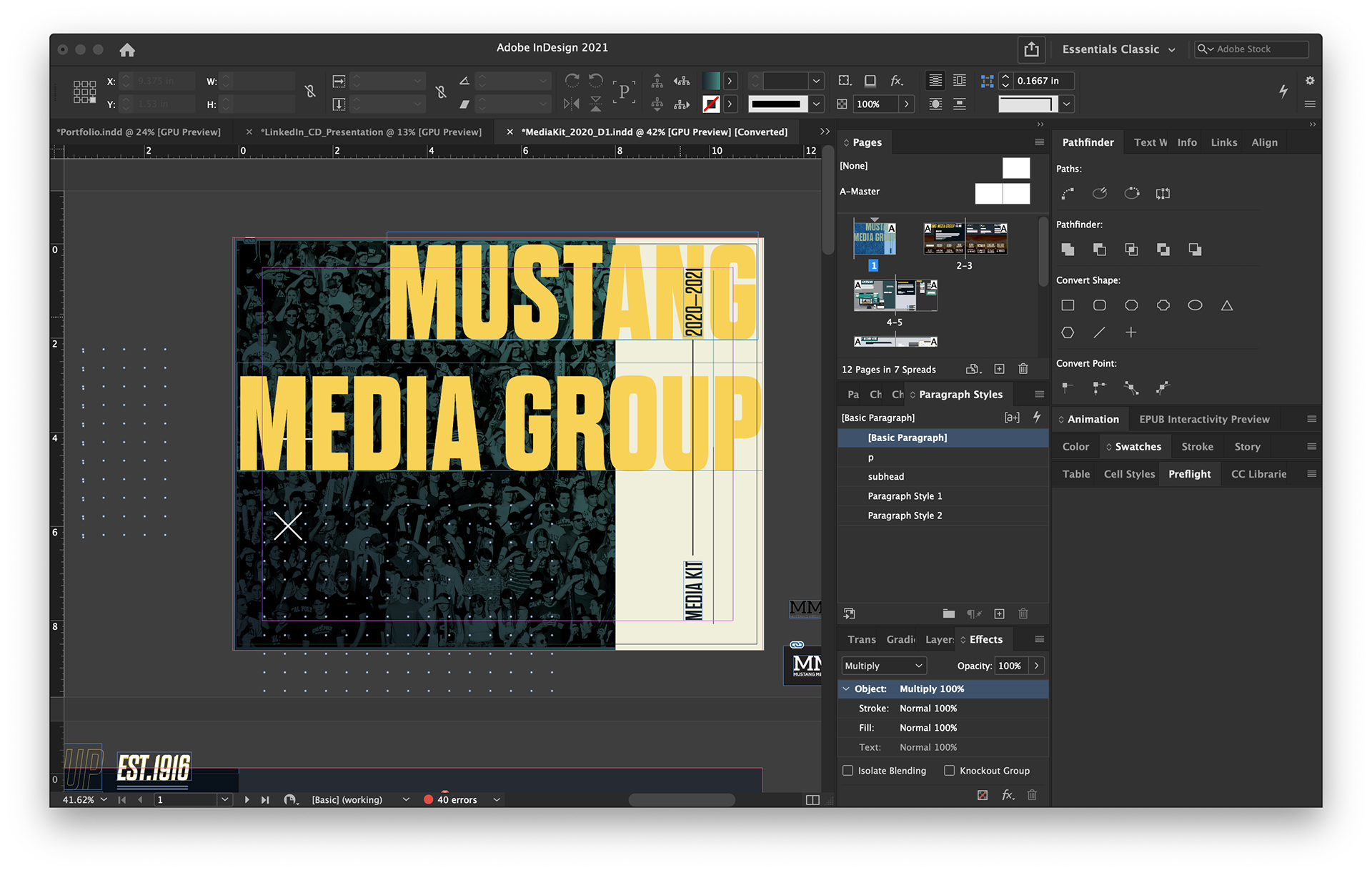
Task: Switch to the Portfolio.indd document tab
Action: coord(139,132)
